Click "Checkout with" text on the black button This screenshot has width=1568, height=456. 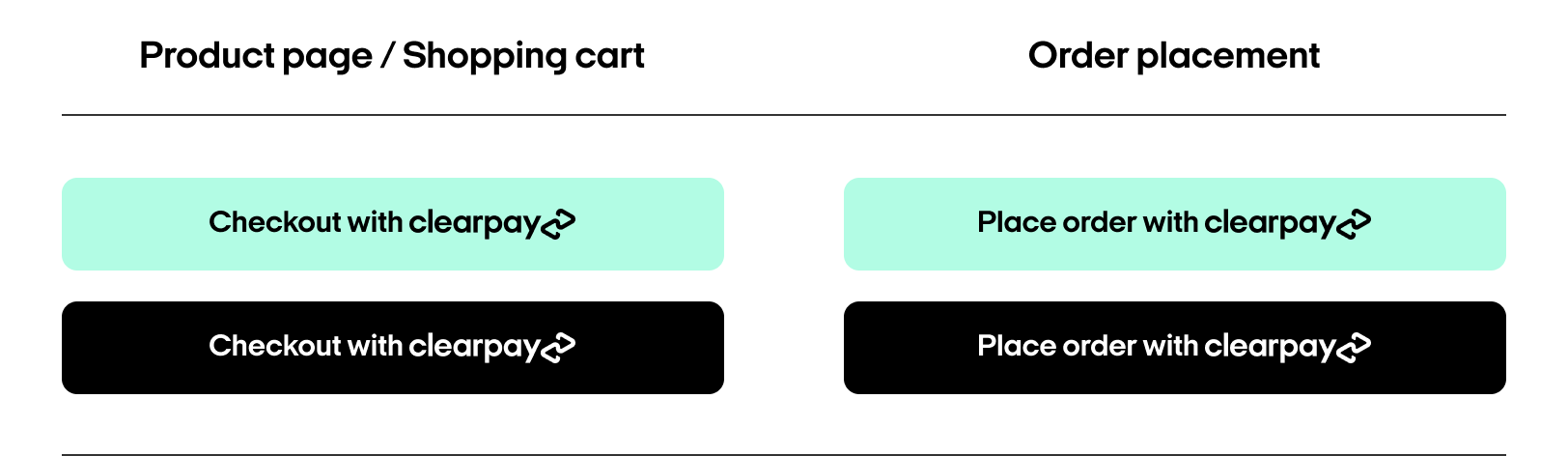pos(305,346)
